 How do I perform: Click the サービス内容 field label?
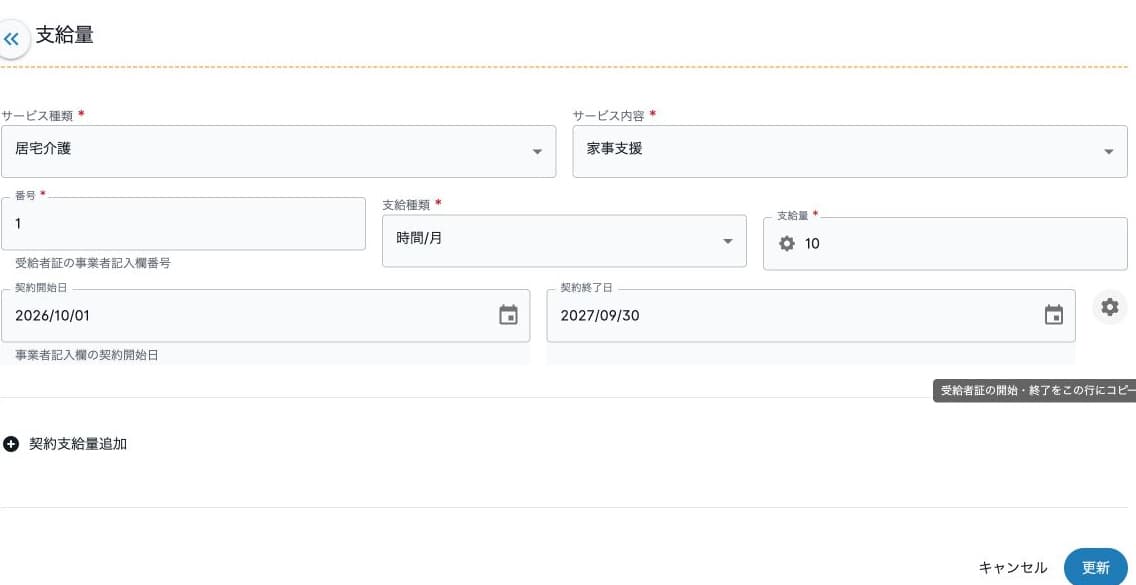click(609, 115)
